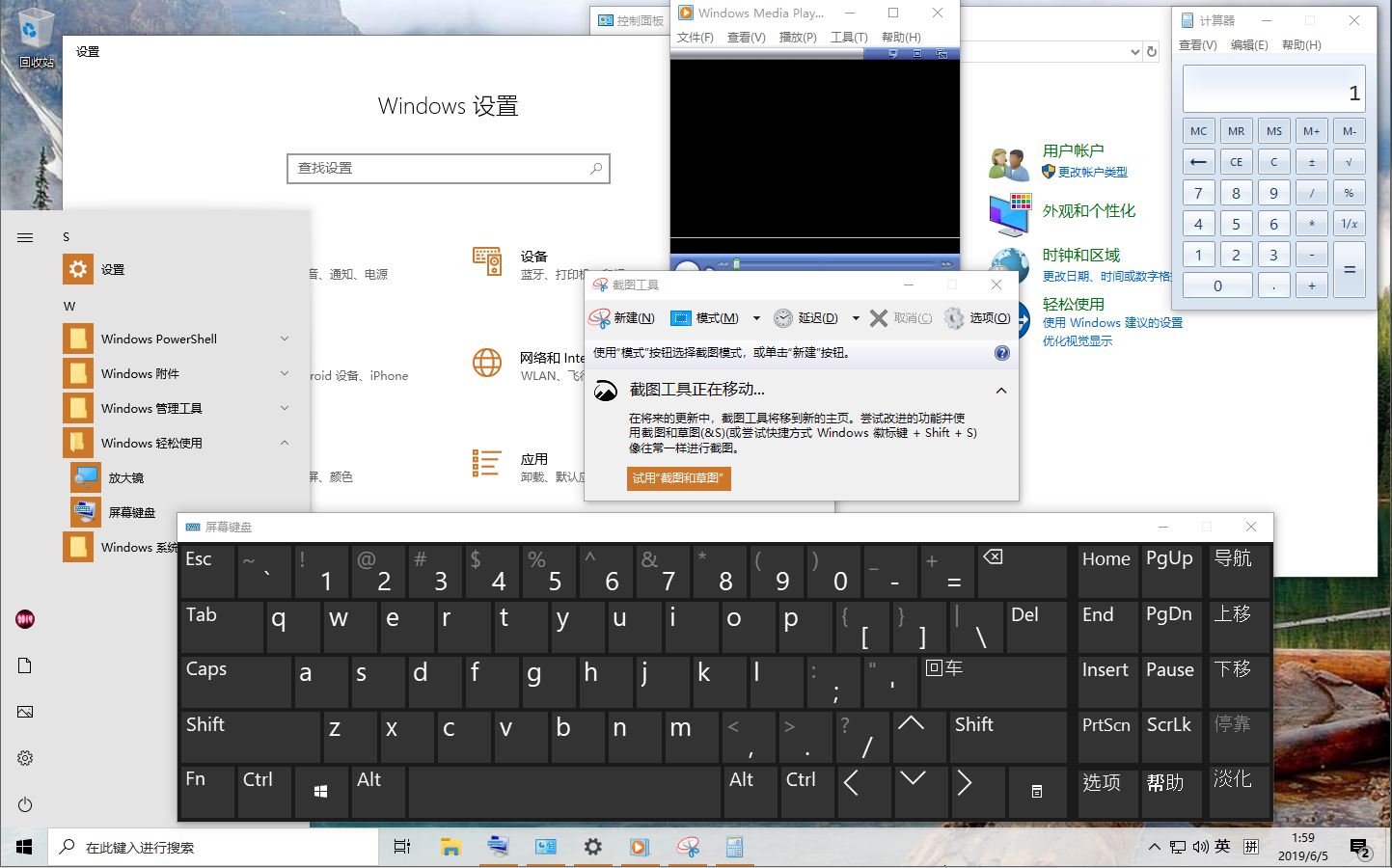Open Calculator 查看(V) menu
Image resolution: width=1392 pixels, height=868 pixels.
point(1198,45)
